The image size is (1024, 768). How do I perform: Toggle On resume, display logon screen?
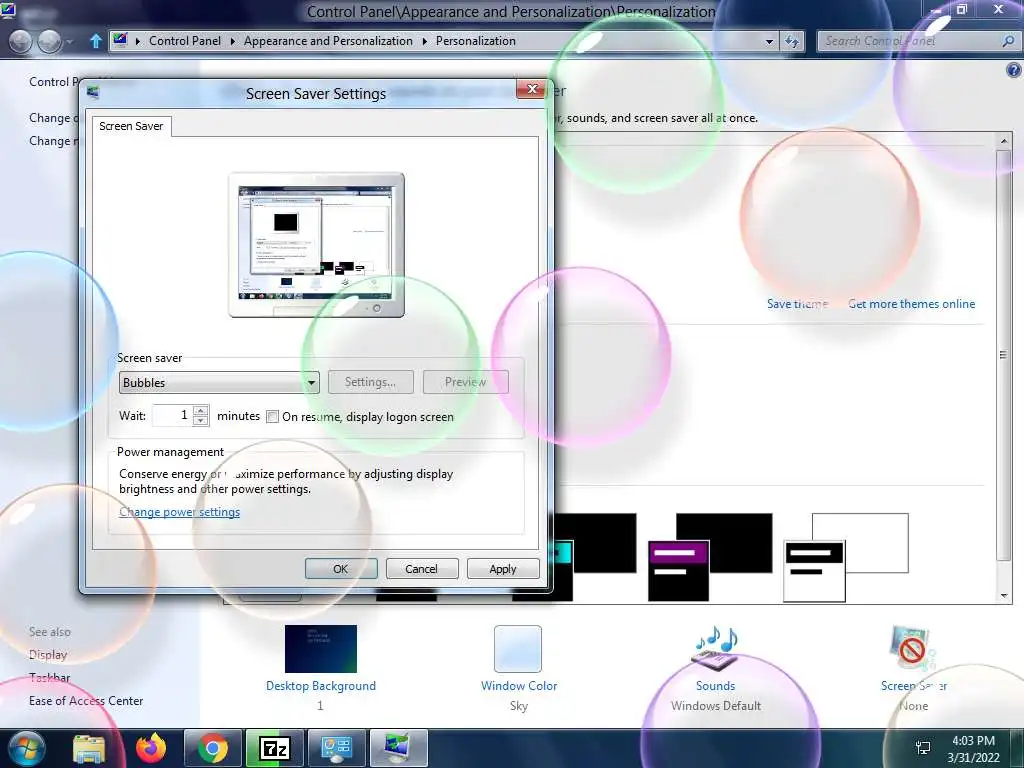pyautogui.click(x=272, y=417)
